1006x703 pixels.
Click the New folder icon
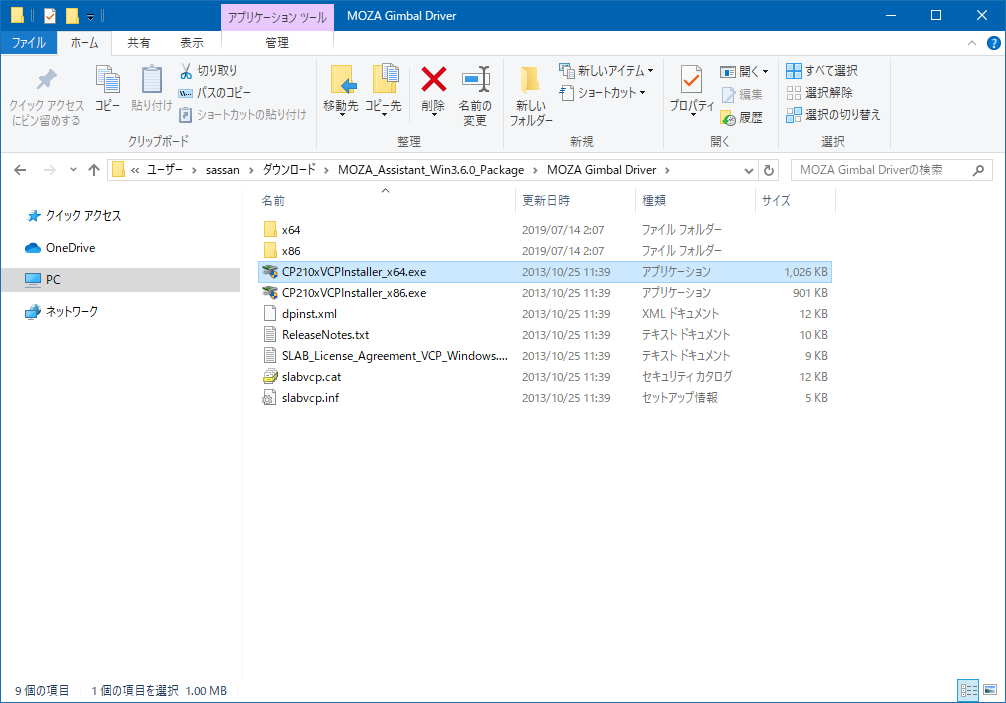tap(530, 80)
